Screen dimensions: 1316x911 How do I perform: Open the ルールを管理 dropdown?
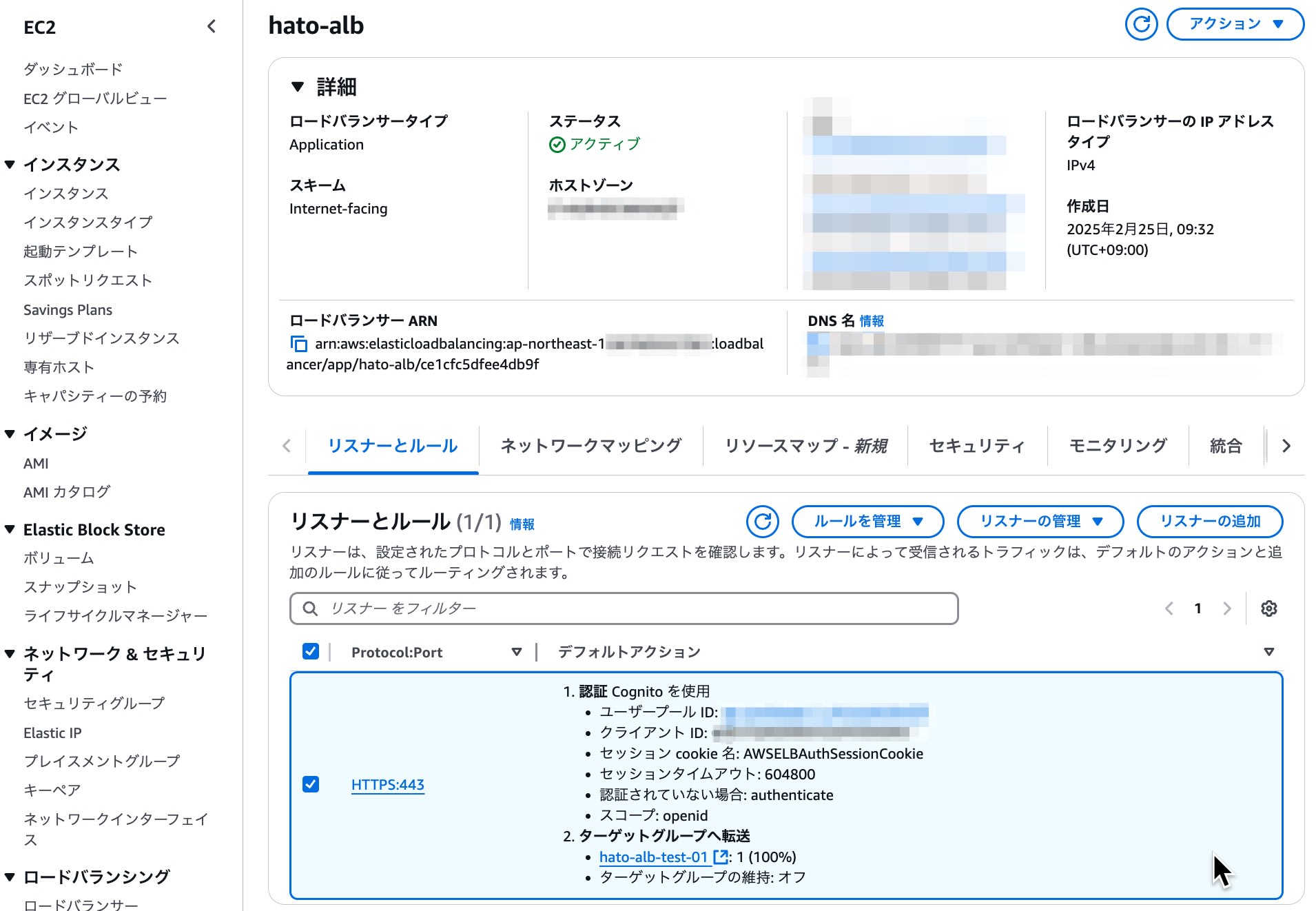pyautogui.click(x=868, y=522)
